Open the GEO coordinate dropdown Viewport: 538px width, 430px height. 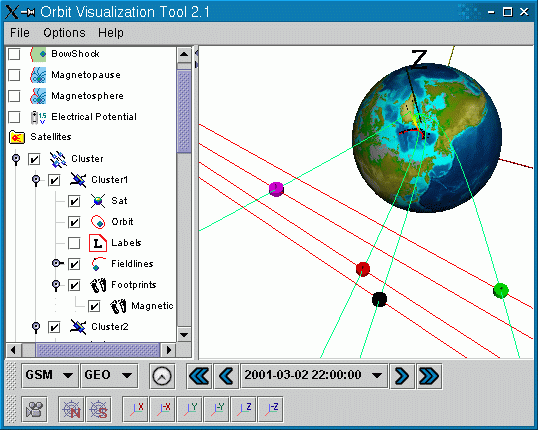click(109, 375)
